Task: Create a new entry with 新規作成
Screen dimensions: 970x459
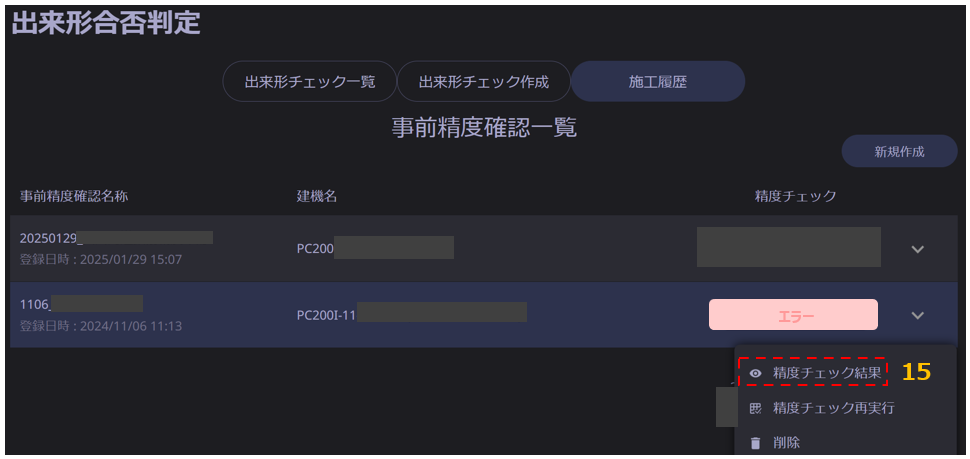Action: (x=899, y=152)
